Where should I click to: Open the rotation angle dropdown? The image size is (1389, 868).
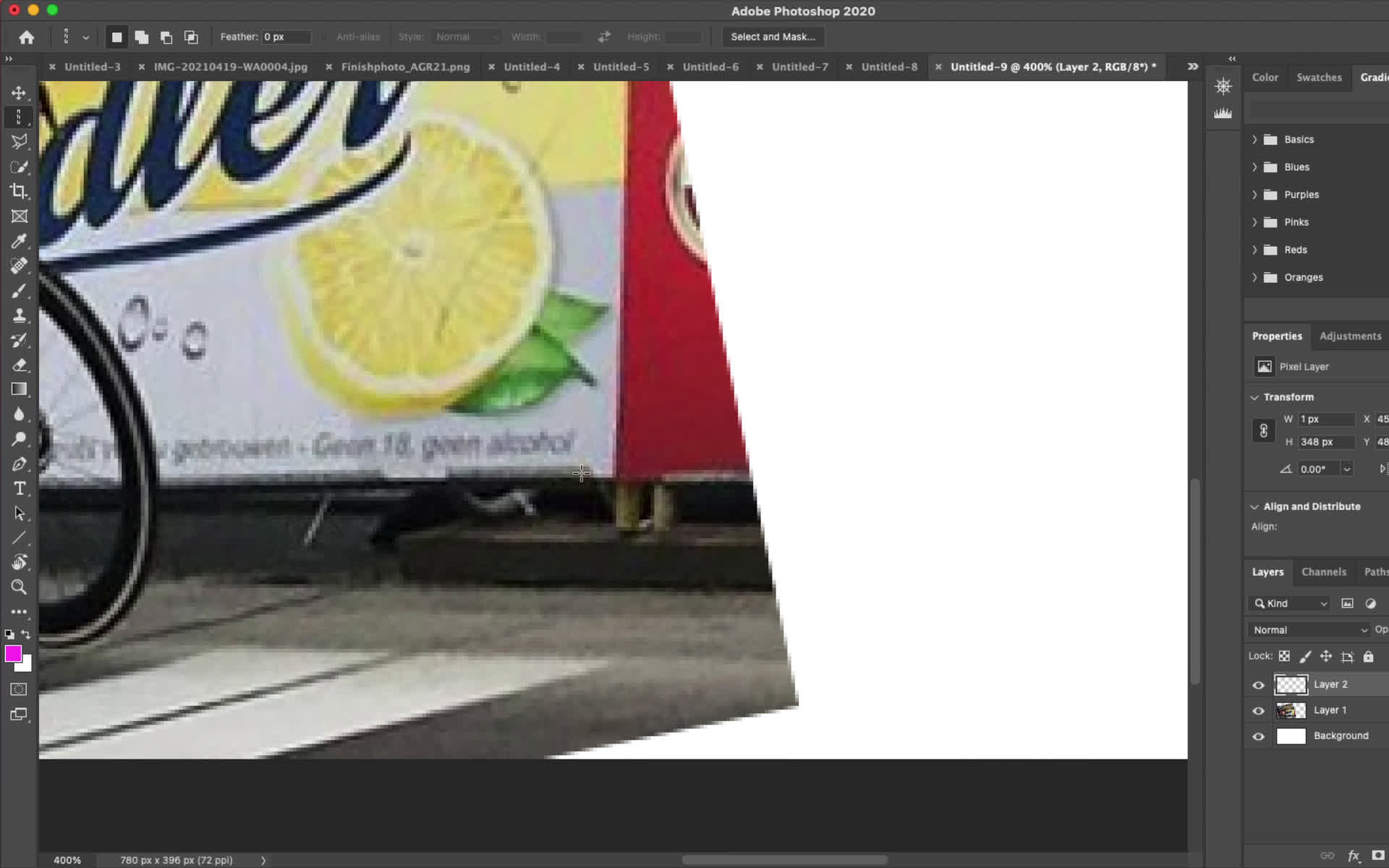click(1347, 469)
